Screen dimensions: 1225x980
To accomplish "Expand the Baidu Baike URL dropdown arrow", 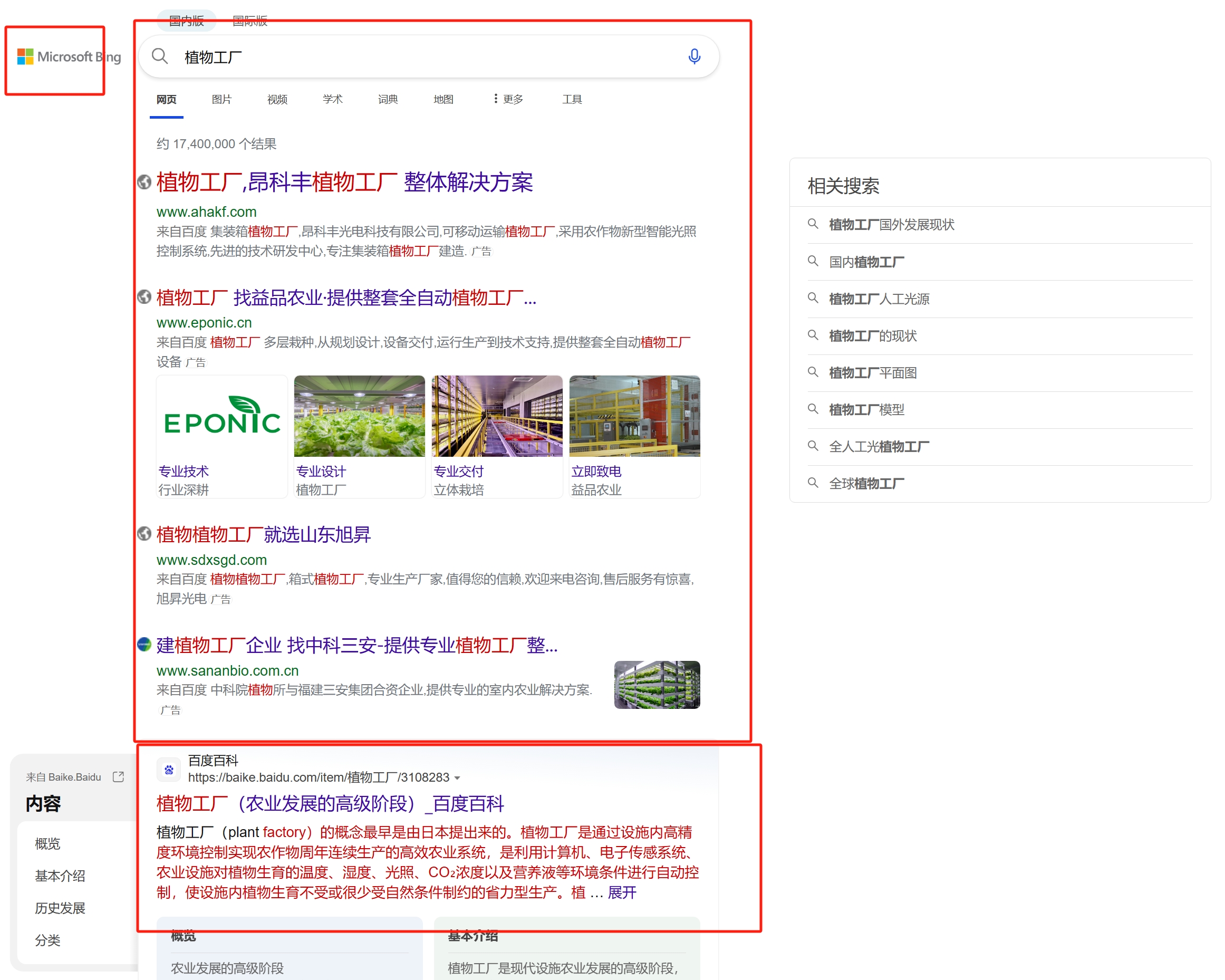I will [457, 777].
